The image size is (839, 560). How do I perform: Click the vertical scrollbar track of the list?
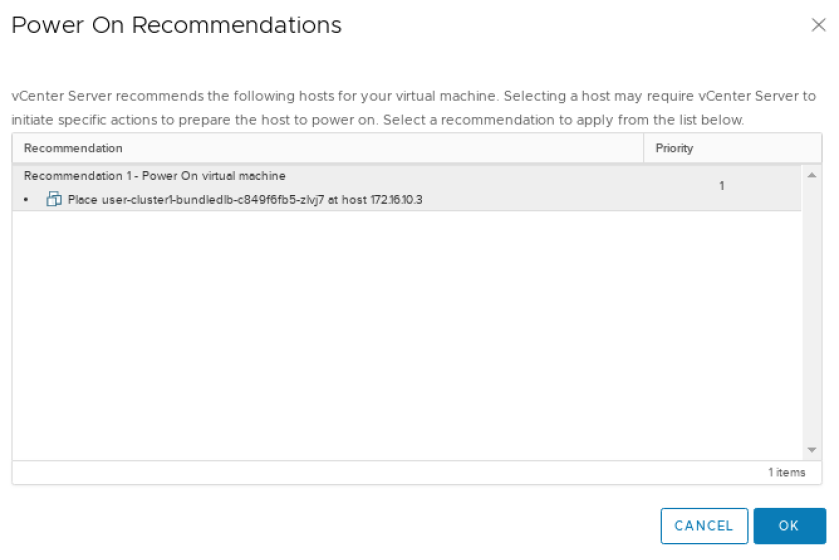click(x=811, y=320)
